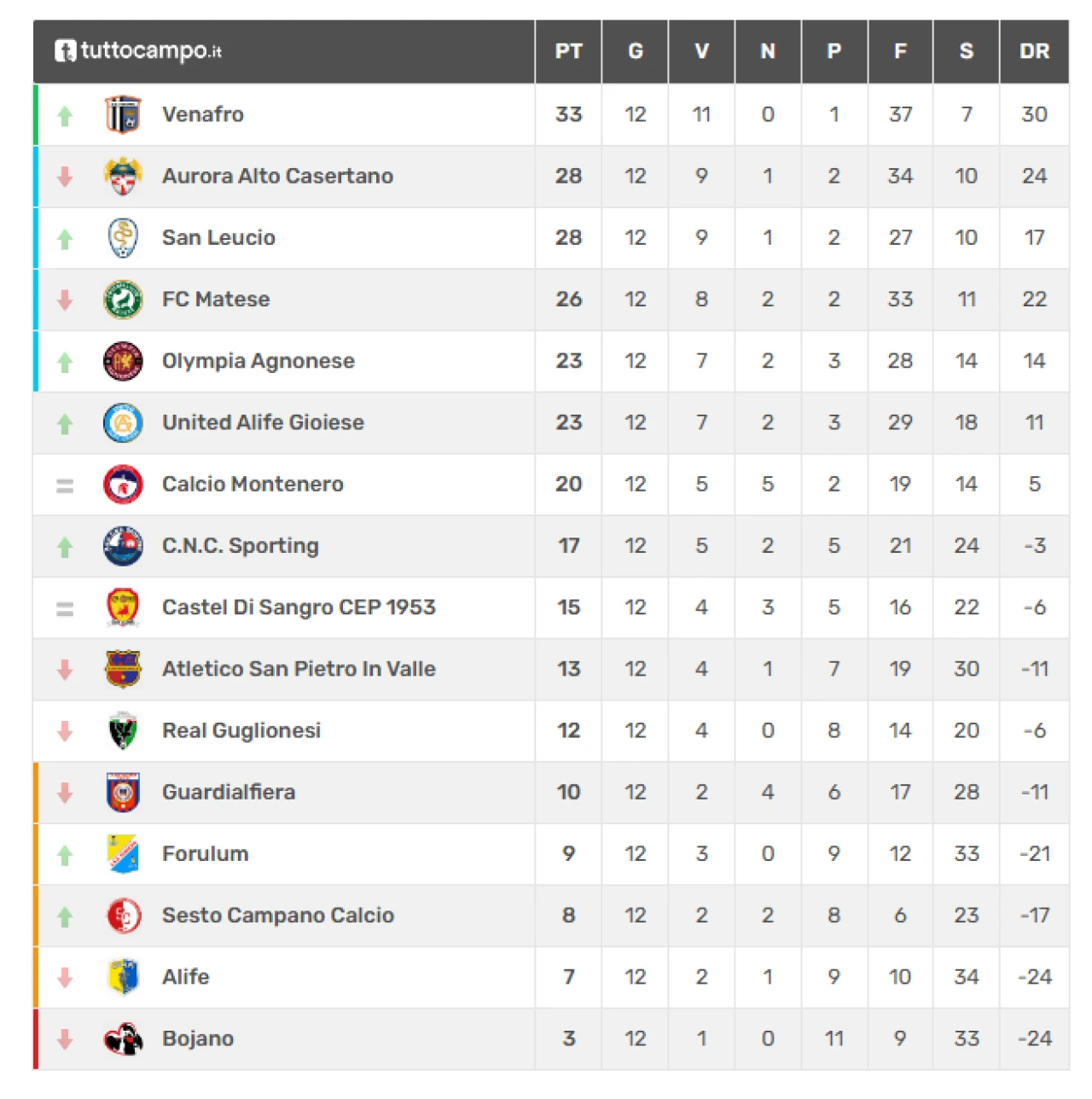This screenshot has height=1099, width=1092.
Task: Click the FC Matese green badge
Action: (123, 299)
